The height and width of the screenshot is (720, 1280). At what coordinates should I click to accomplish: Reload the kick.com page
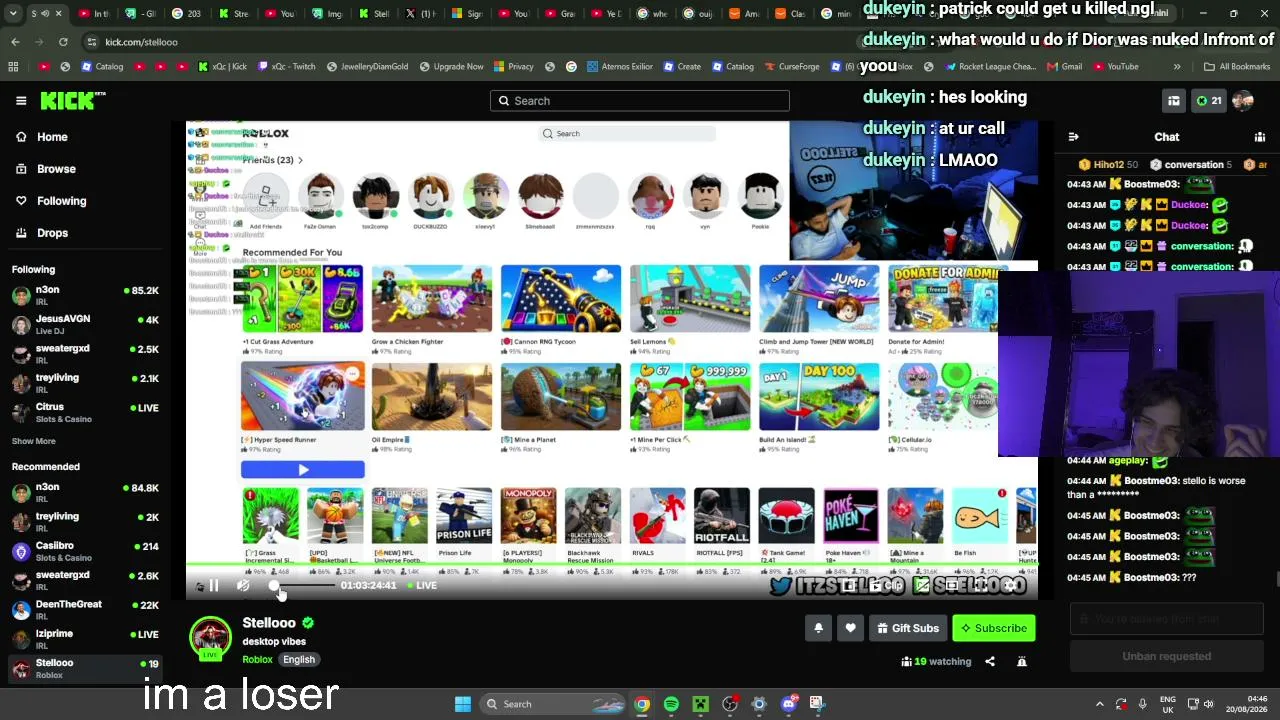click(63, 42)
